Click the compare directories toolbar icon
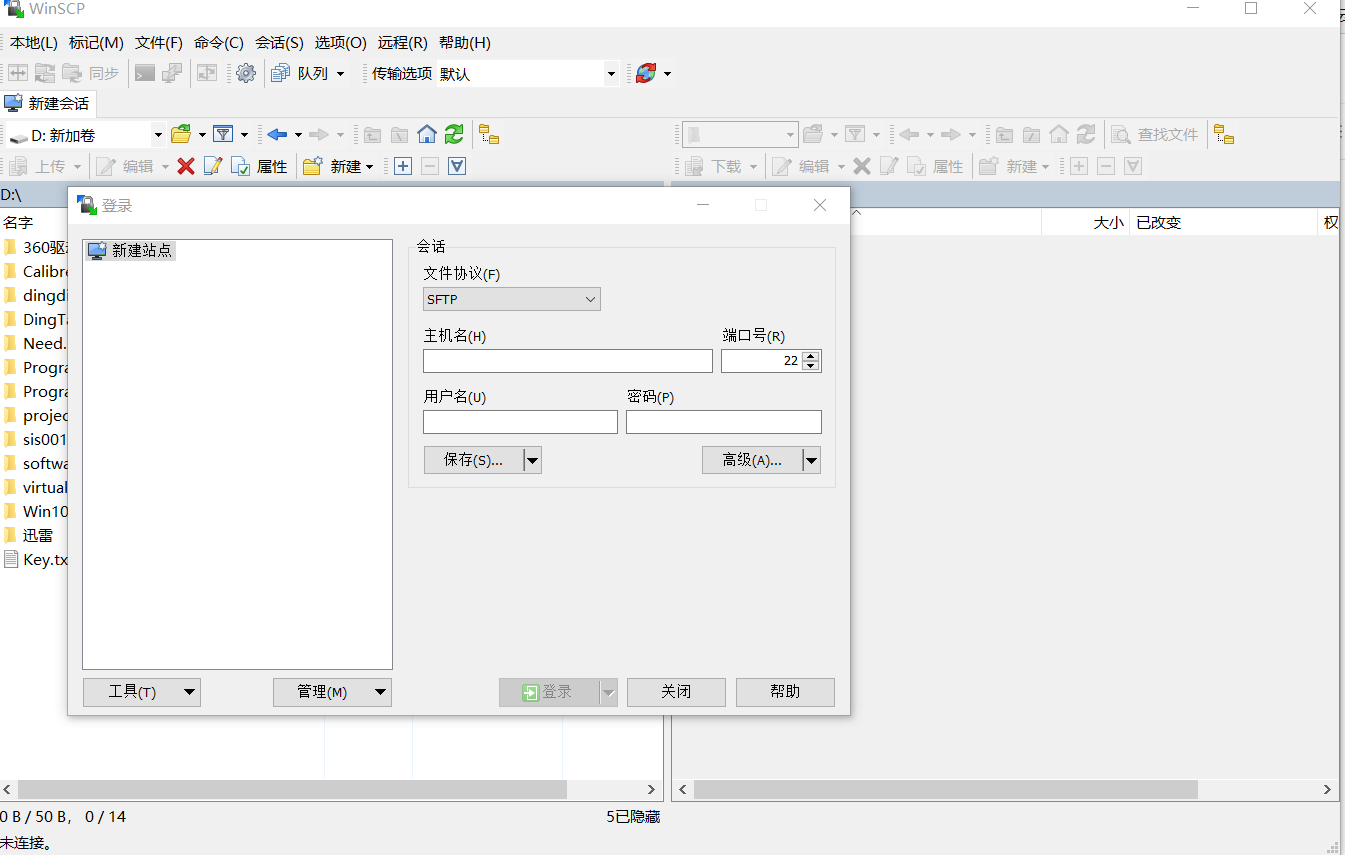This screenshot has width=1345, height=855. coord(18,73)
